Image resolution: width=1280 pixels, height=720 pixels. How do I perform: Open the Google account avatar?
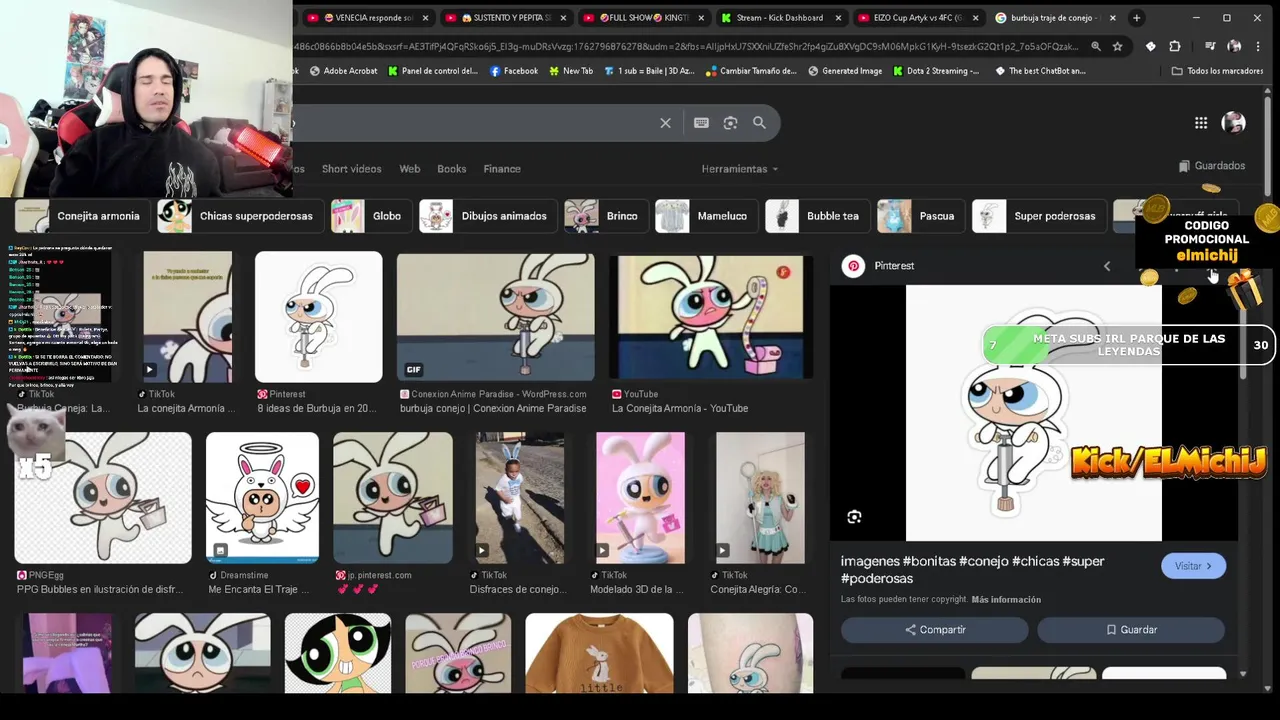1233,123
